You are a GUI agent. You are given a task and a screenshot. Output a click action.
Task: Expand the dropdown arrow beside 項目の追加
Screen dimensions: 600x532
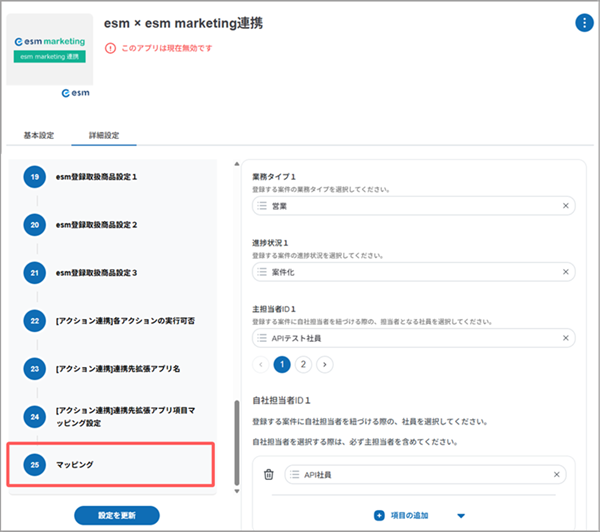pos(461,516)
